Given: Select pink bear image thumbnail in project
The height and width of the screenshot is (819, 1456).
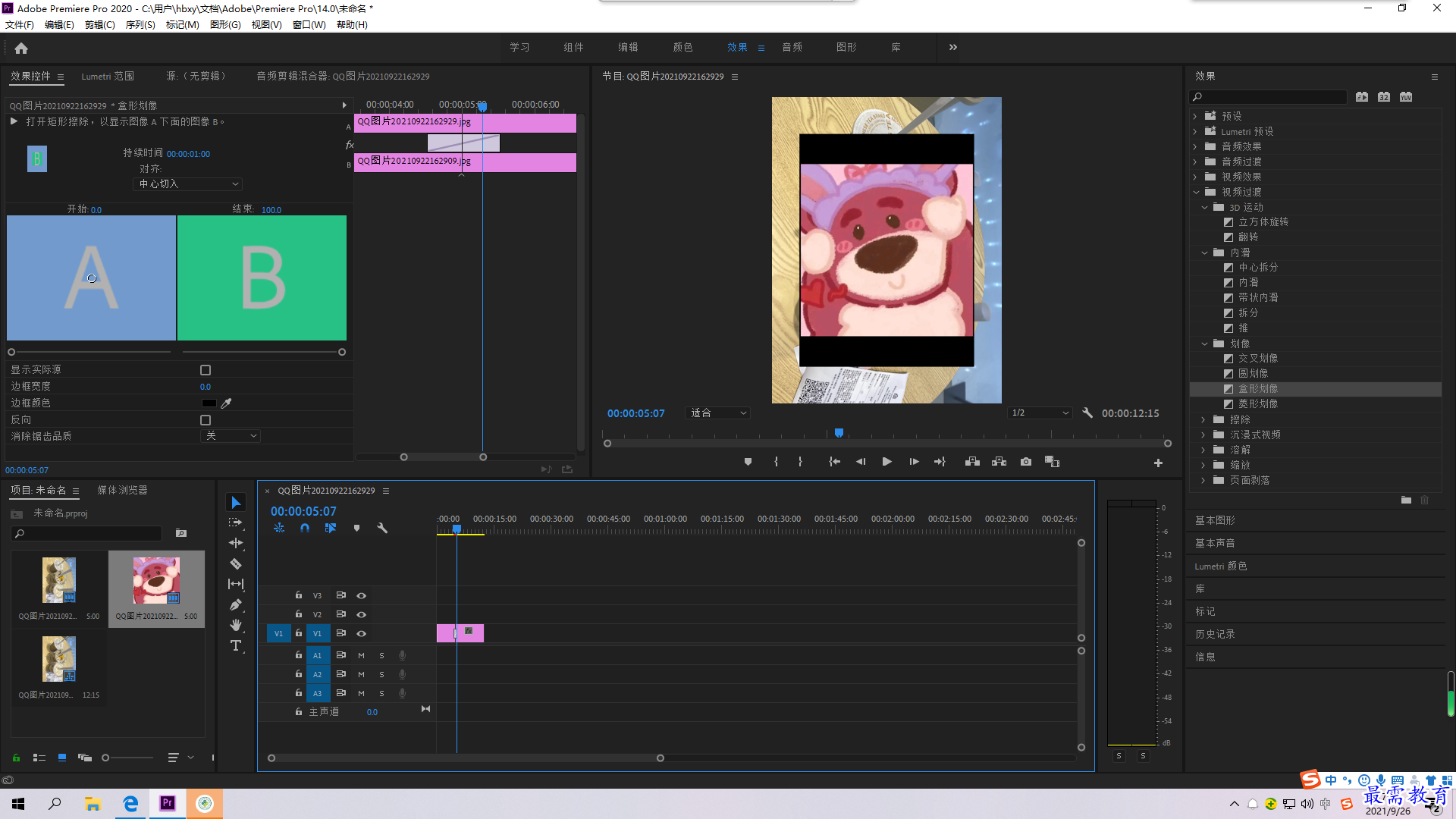Looking at the screenshot, I should point(156,581).
